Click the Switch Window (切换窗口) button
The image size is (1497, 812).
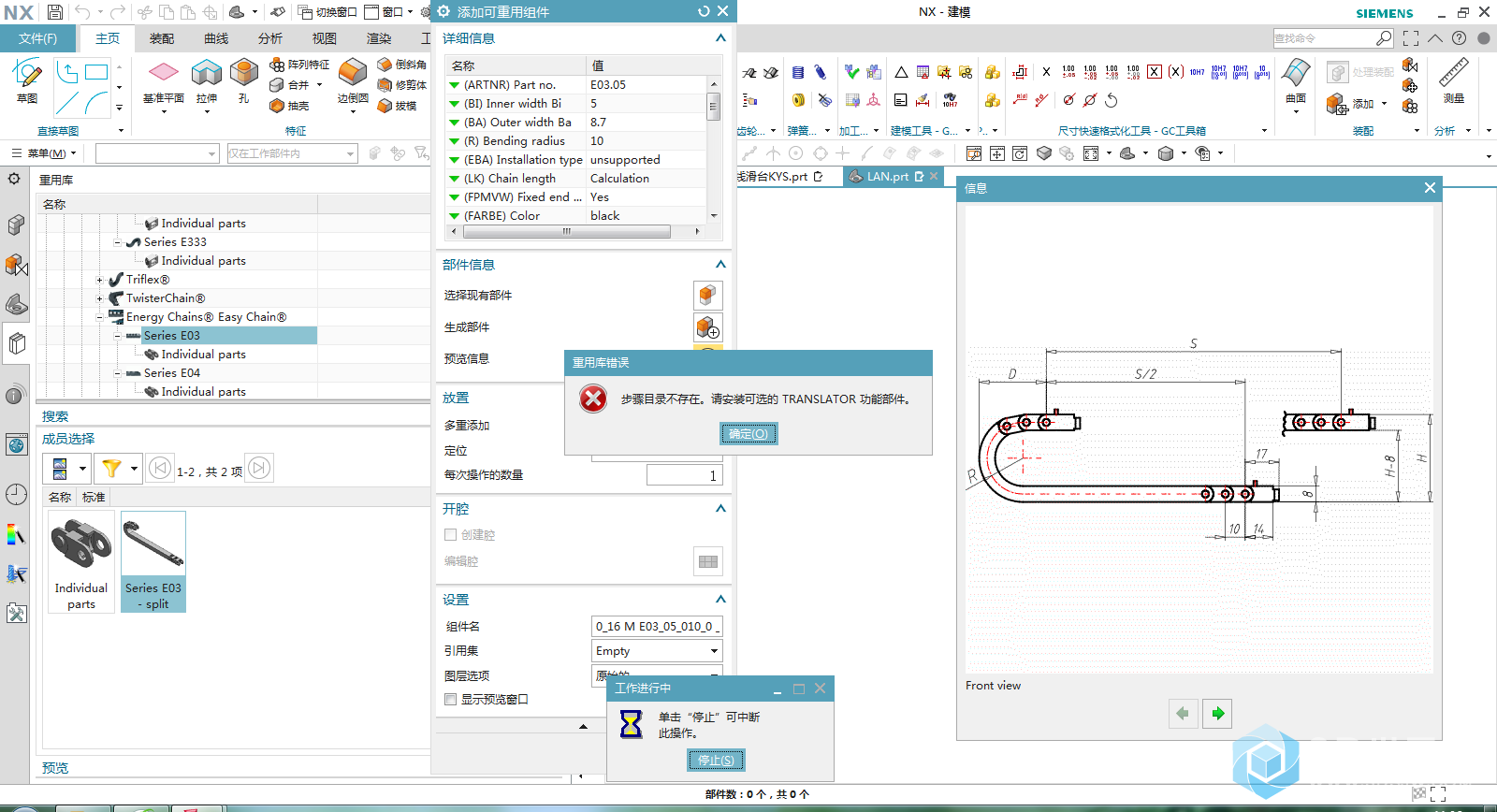(327, 12)
